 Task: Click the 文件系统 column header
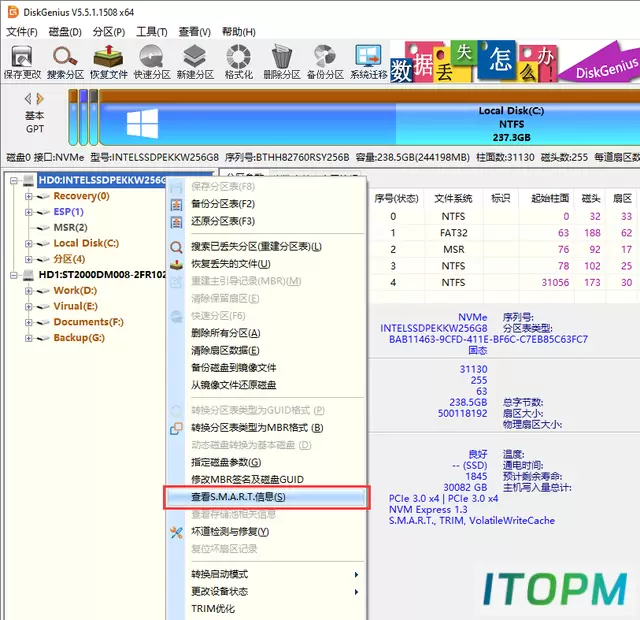[453, 199]
